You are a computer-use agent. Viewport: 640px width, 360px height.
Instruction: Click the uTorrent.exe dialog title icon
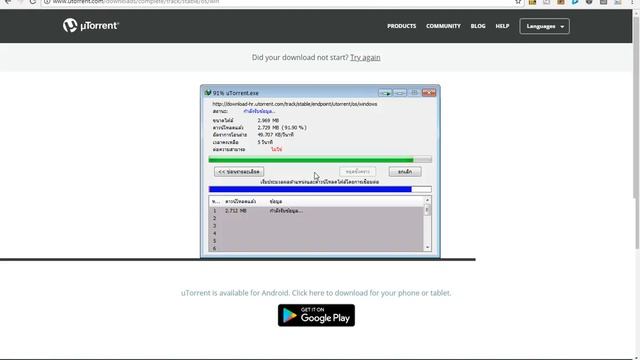click(x=208, y=93)
